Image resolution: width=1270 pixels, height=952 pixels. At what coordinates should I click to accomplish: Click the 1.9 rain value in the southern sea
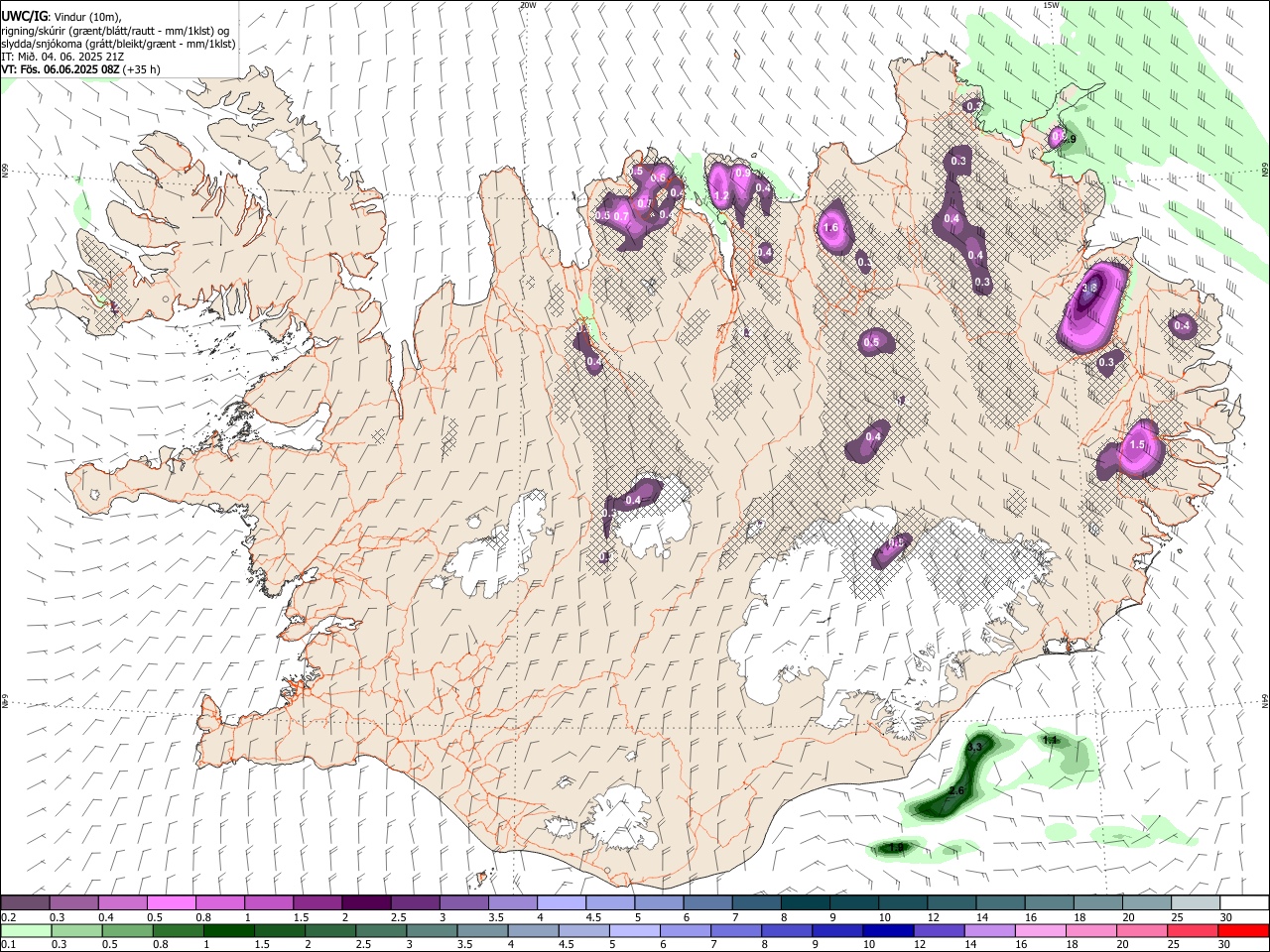(x=896, y=847)
